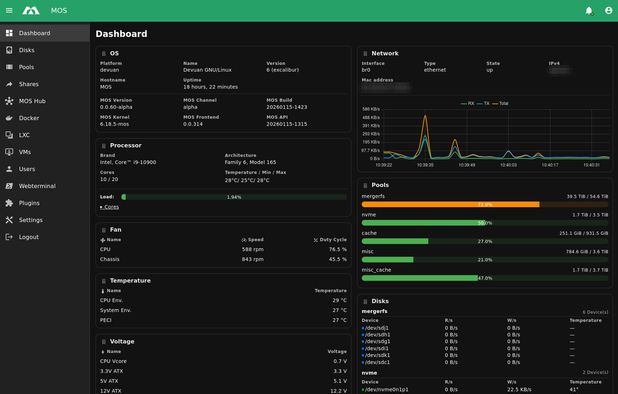Click the CPU load progress bar
Screen dimensions: 618x394
[x=234, y=197]
